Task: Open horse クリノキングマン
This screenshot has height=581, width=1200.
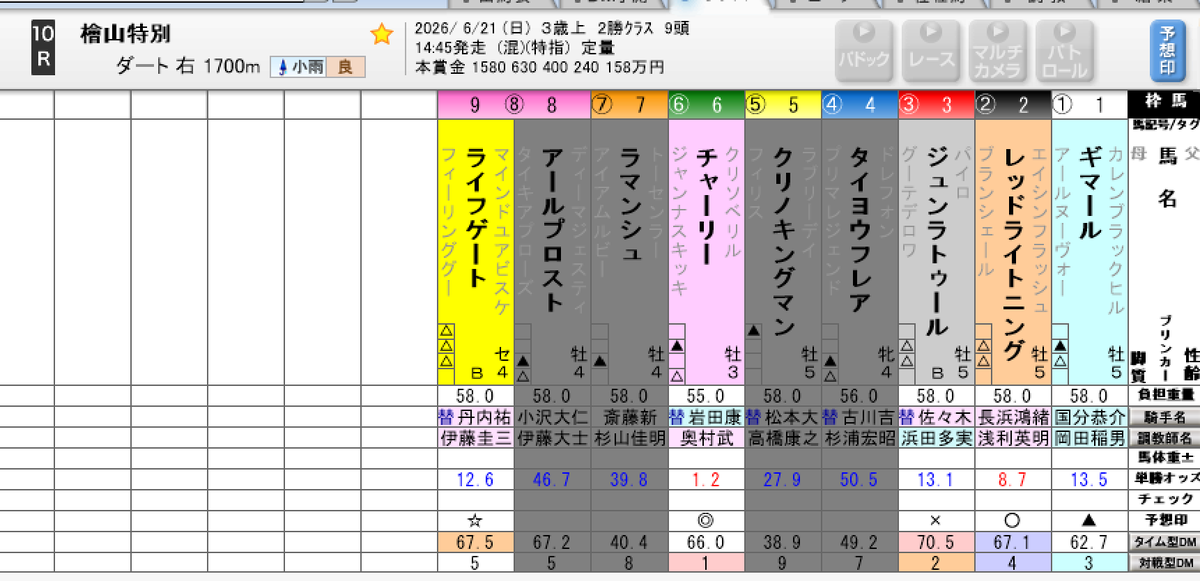Action: click(x=784, y=241)
